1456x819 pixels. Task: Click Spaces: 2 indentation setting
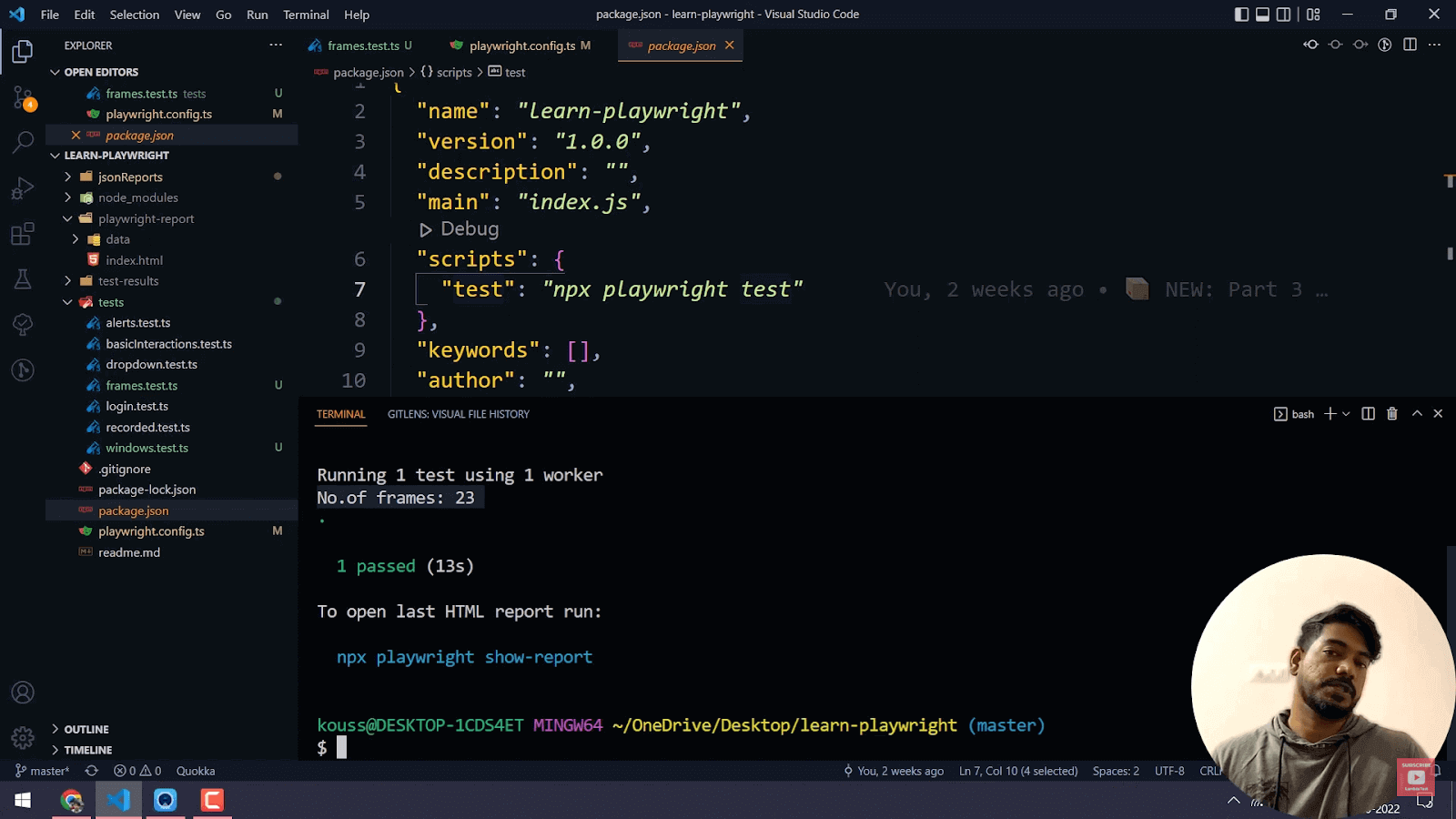pyautogui.click(x=1116, y=771)
